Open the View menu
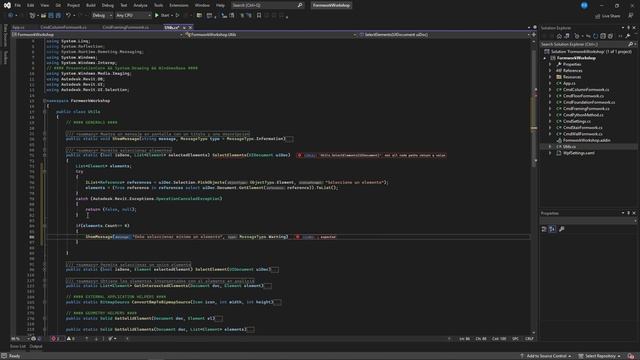This screenshot has width=640, height=360. 44,5
